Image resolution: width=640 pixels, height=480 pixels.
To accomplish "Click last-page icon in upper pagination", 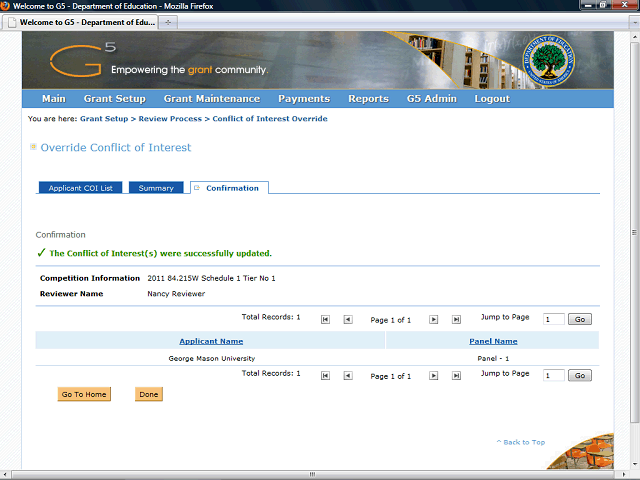I will click(x=456, y=320).
